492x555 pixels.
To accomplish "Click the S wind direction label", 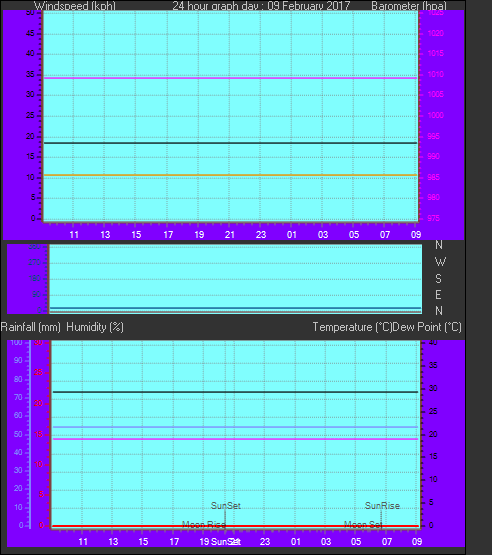I will (x=439, y=279).
